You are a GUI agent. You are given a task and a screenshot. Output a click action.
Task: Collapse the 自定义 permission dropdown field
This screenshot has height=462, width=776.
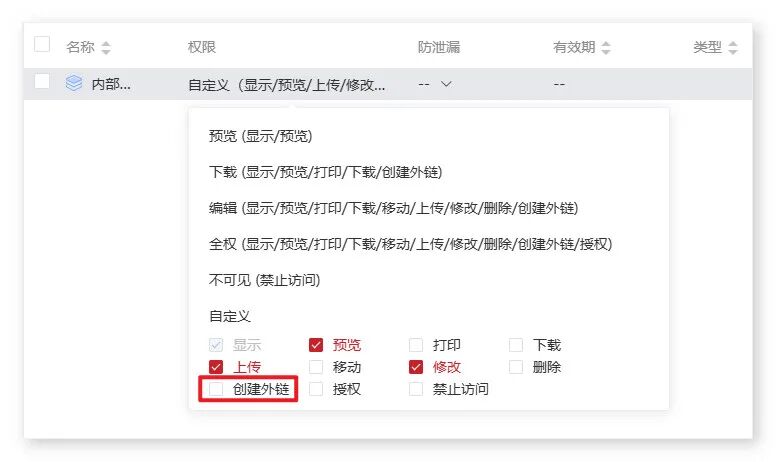point(286,85)
